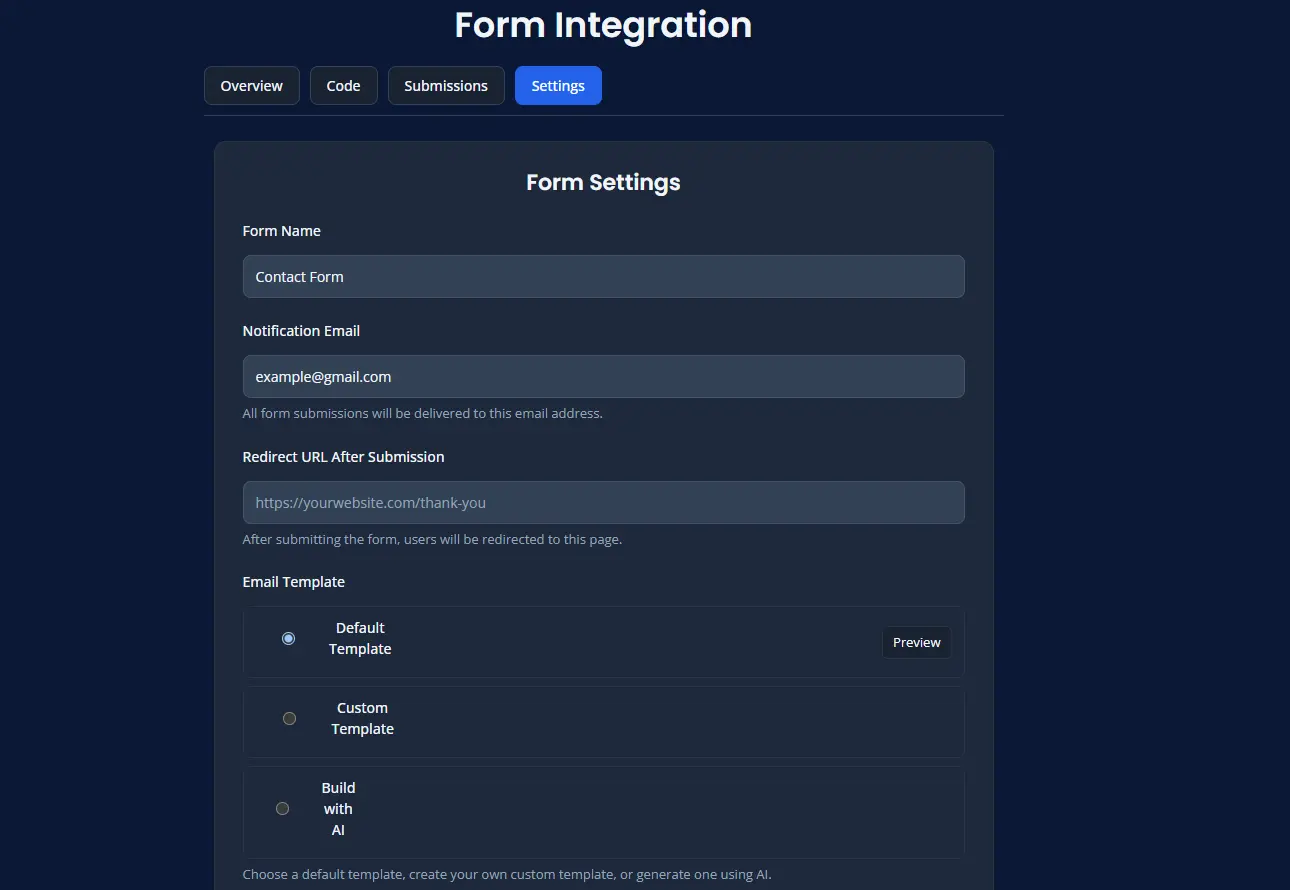
Task: Click the Email Template label
Action: tap(294, 581)
